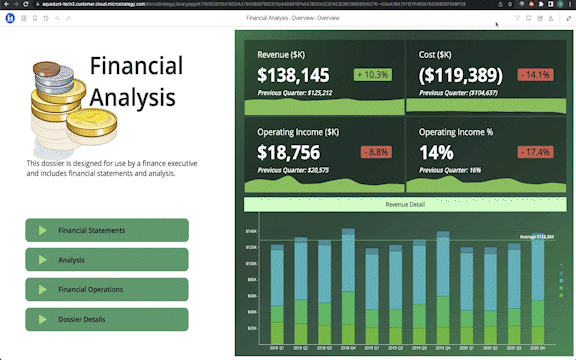
Task: Click the browser address bar URL
Action: point(253,4)
